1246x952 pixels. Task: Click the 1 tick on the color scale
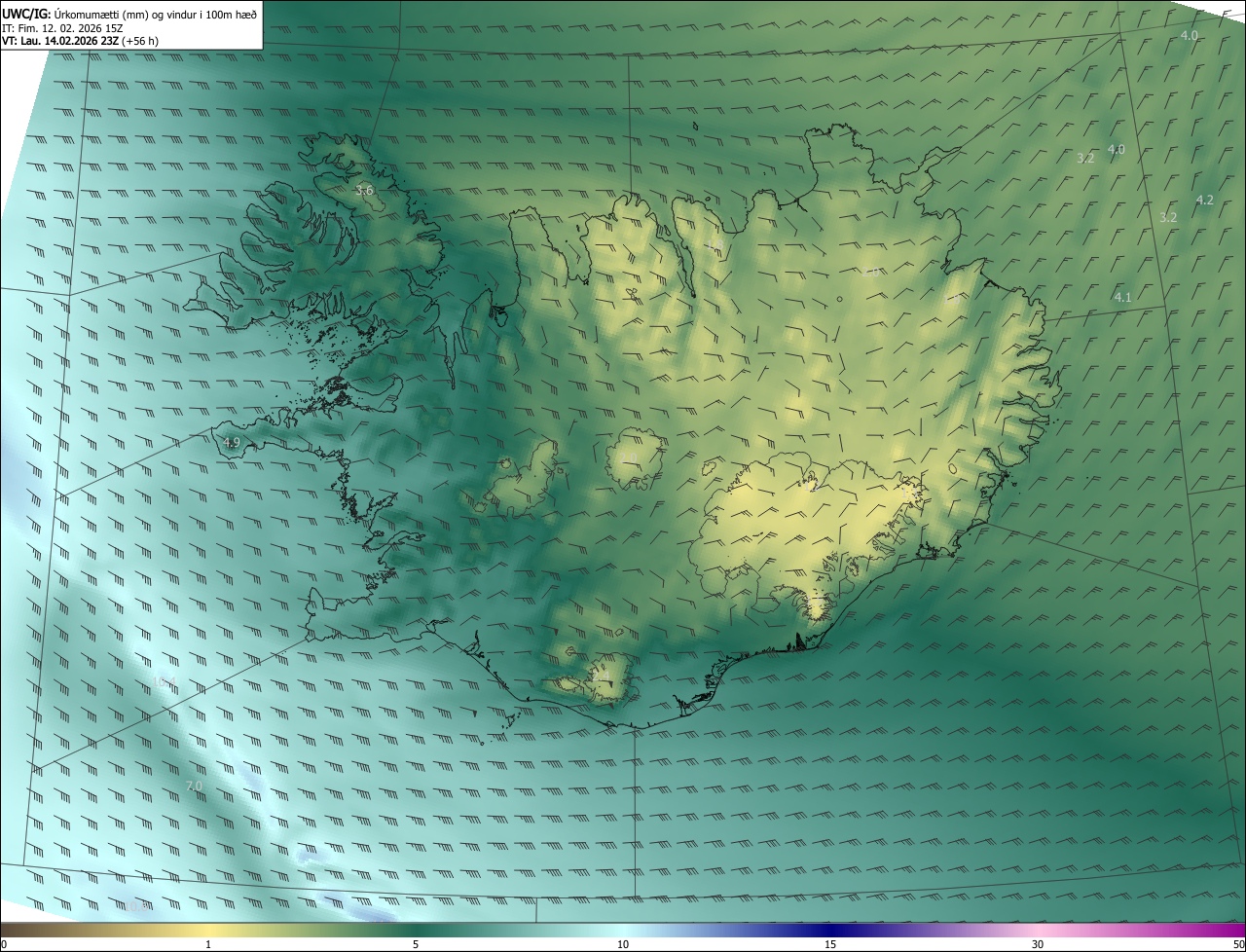click(208, 944)
